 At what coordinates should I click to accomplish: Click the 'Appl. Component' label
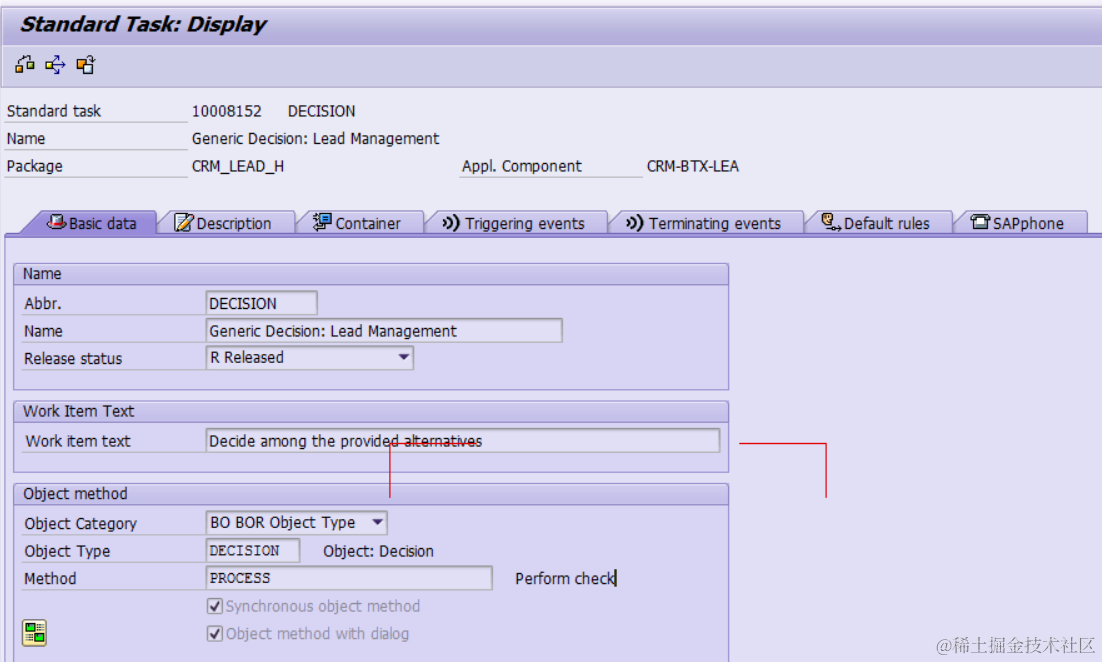[x=521, y=166]
